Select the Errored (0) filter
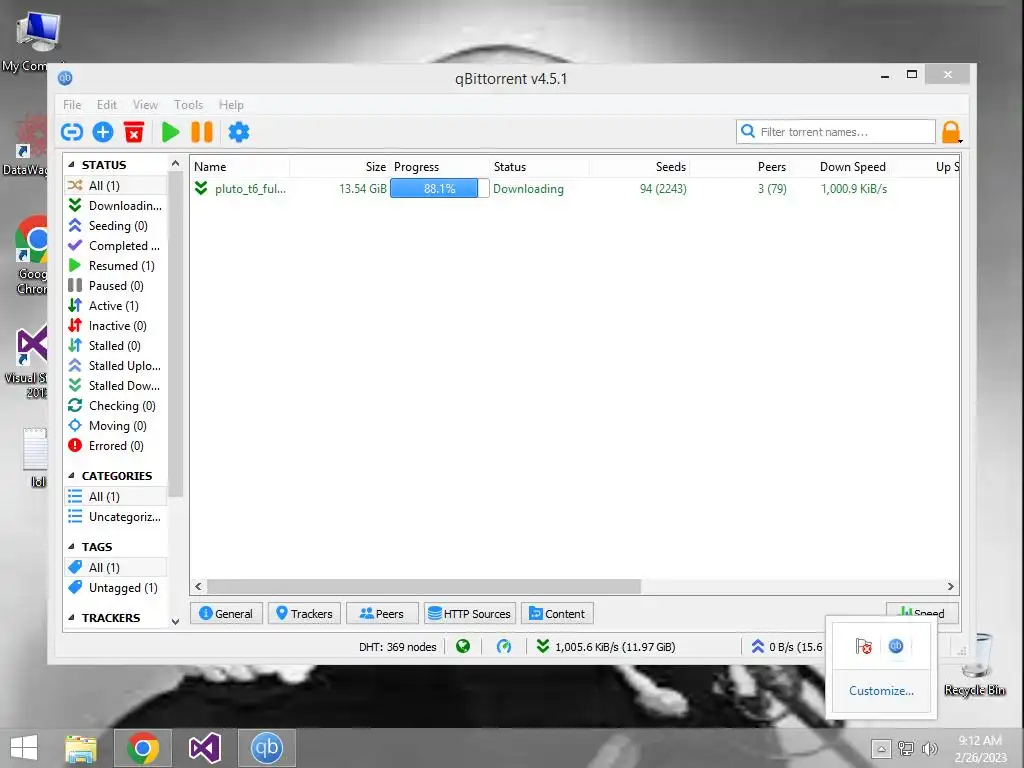Viewport: 1024px width, 768px height. (x=116, y=446)
